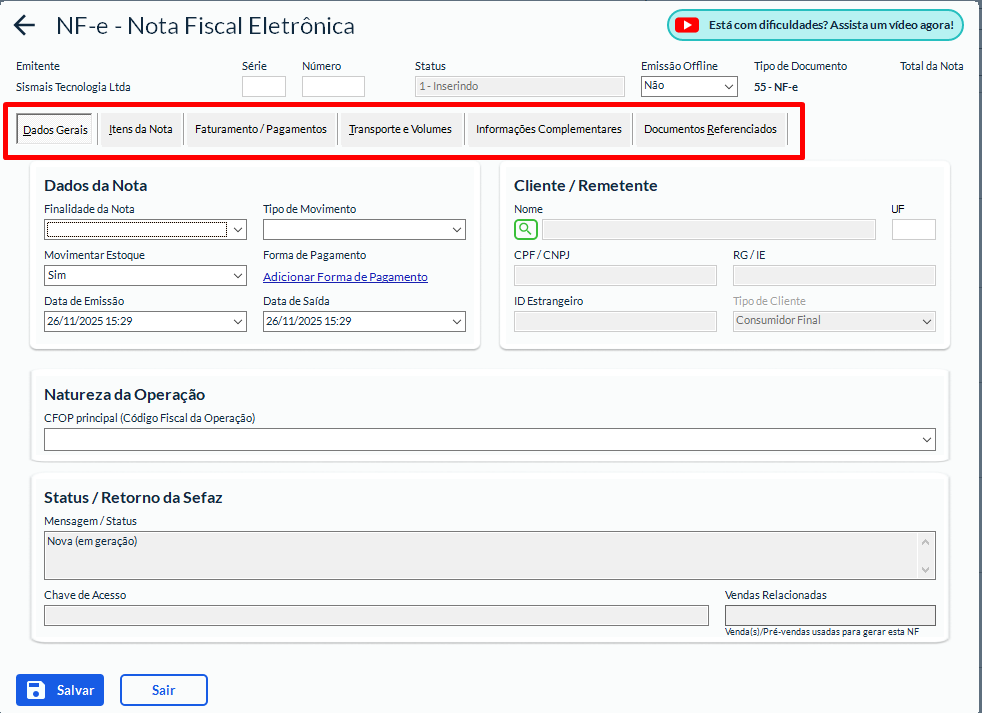Select the Informações Complementares tab
Viewport: 982px width, 713px height.
(x=548, y=129)
